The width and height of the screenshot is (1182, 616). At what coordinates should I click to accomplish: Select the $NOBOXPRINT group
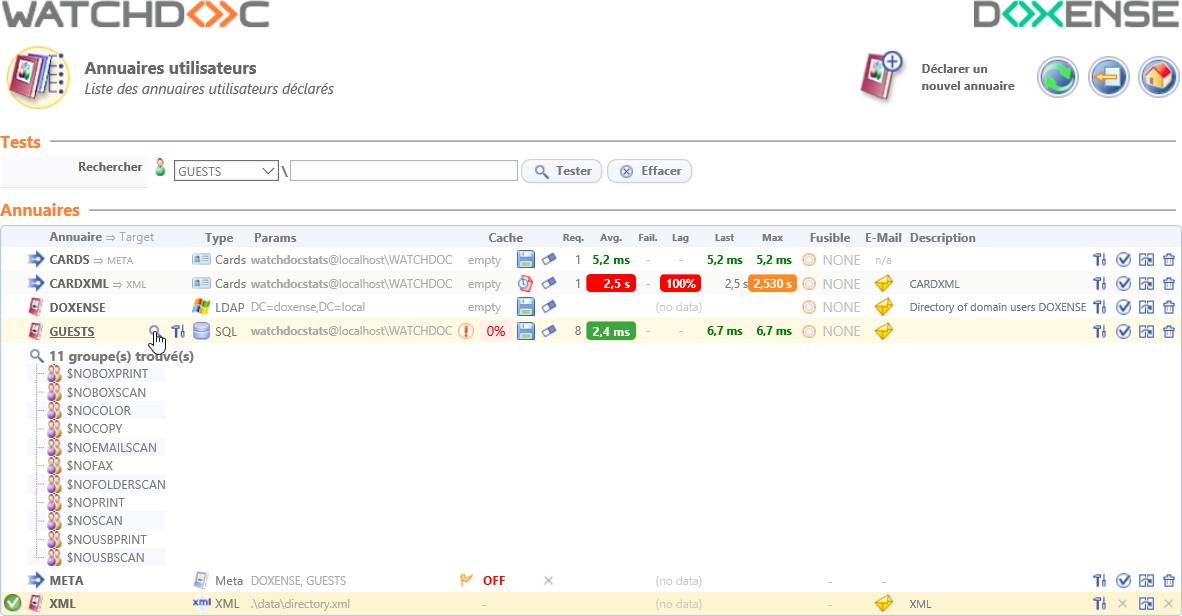point(107,374)
